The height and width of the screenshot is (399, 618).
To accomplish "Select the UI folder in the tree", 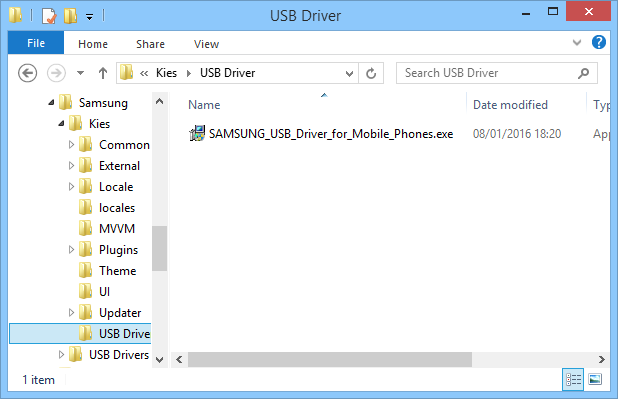I will [x=104, y=291].
